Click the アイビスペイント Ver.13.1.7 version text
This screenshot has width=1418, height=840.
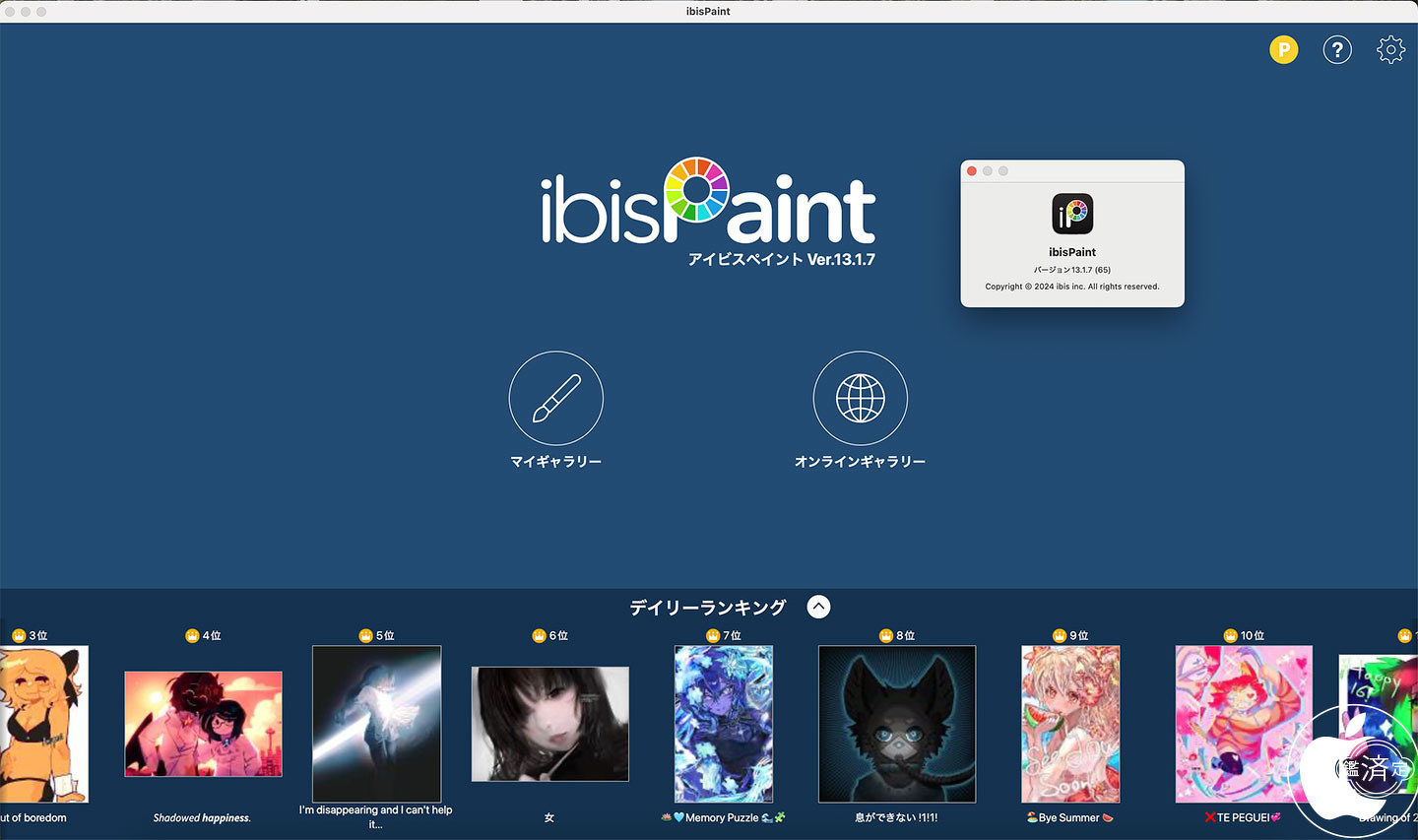(781, 260)
